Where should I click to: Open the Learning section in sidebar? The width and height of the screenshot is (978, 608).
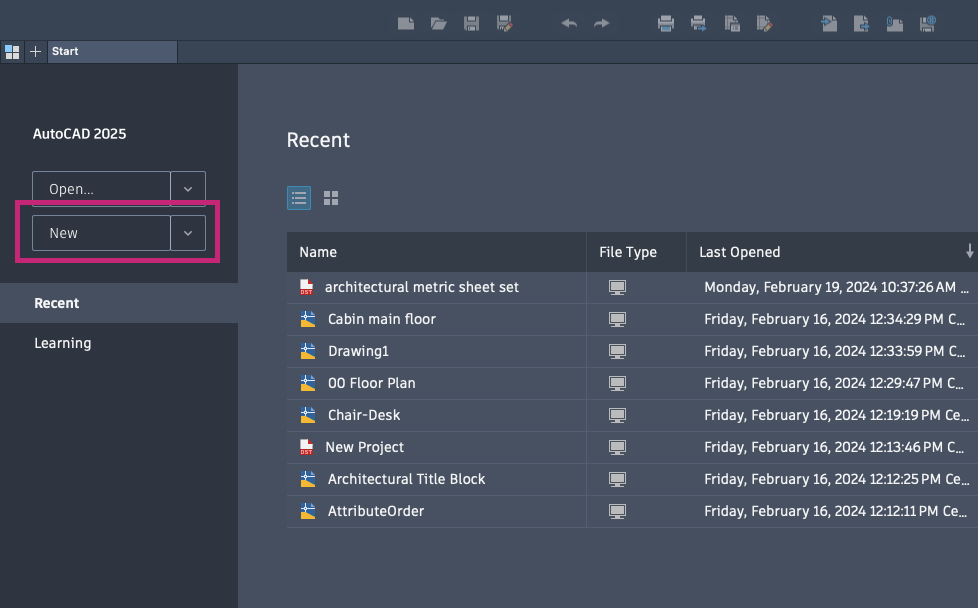point(62,343)
